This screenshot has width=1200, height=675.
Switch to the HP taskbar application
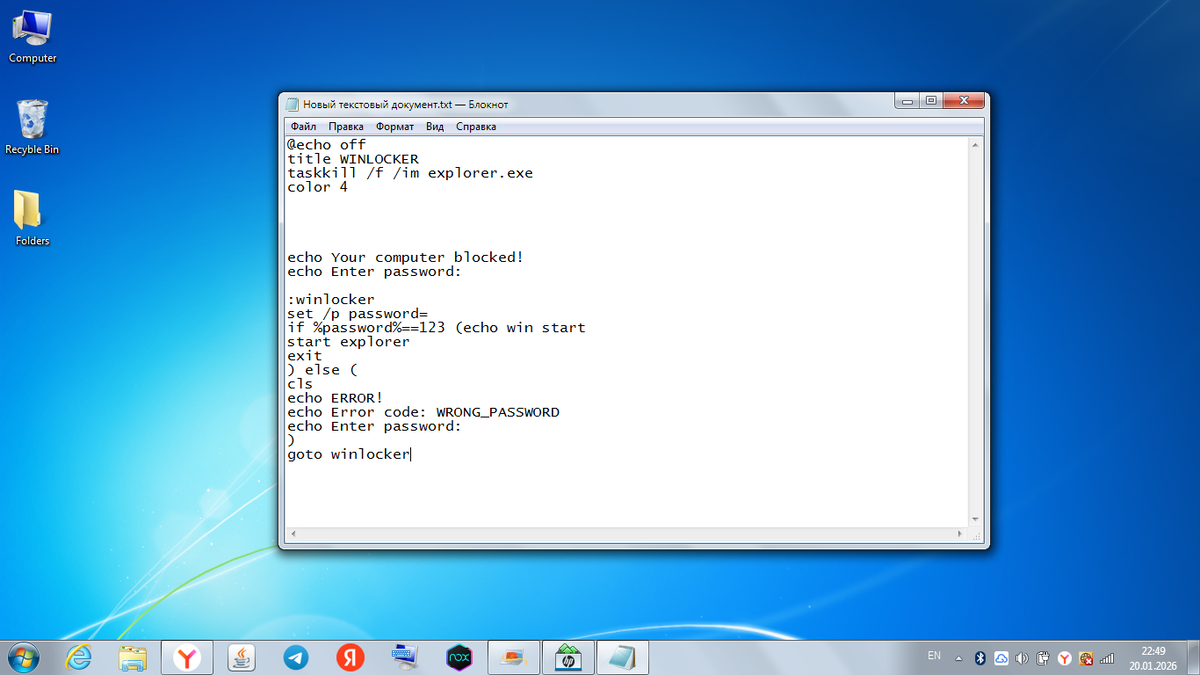(567, 657)
